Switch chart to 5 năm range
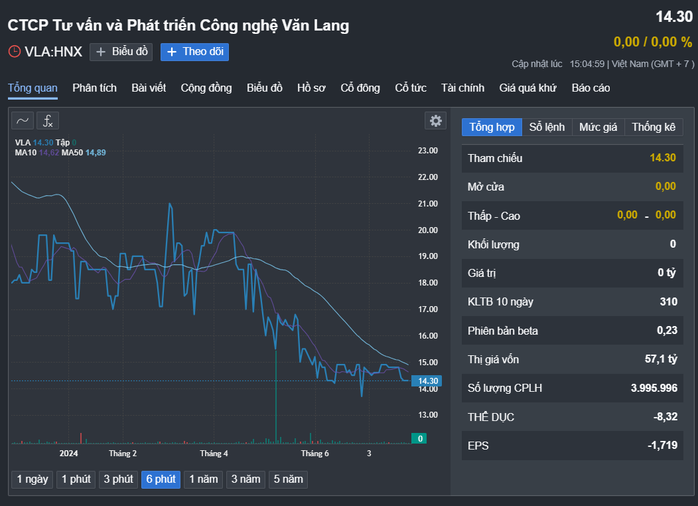This screenshot has height=506, width=698. [x=288, y=479]
